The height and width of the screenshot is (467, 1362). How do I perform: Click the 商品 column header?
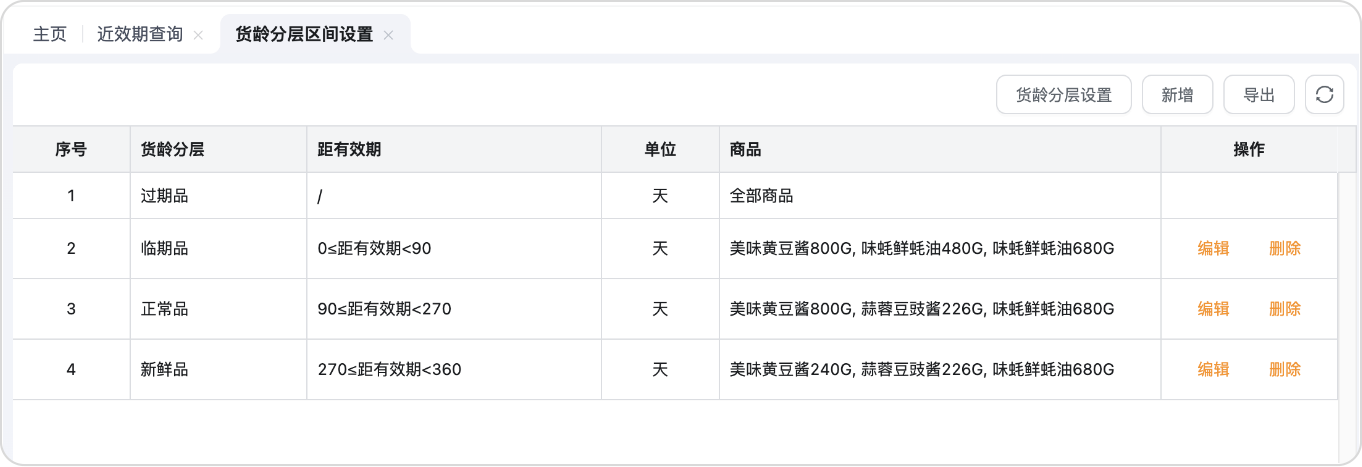point(746,149)
